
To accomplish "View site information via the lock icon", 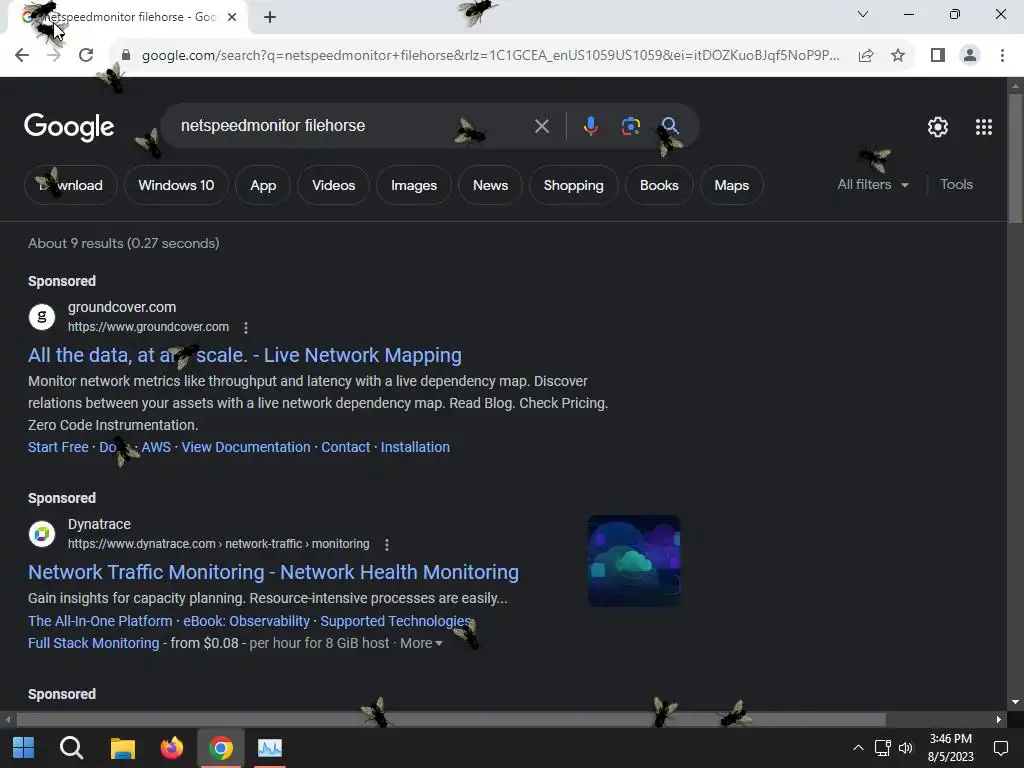I will pyautogui.click(x=126, y=56).
